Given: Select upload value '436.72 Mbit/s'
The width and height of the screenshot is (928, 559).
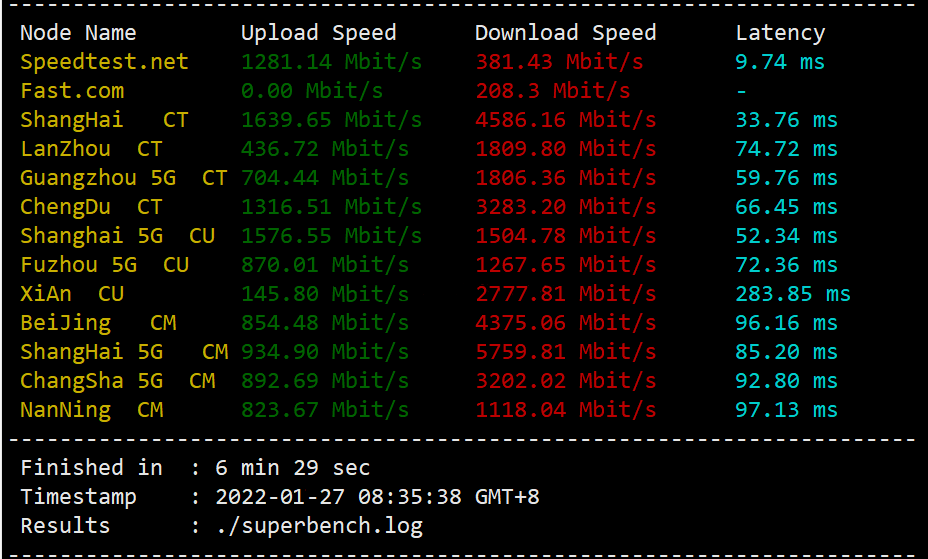Looking at the screenshot, I should click(325, 148).
